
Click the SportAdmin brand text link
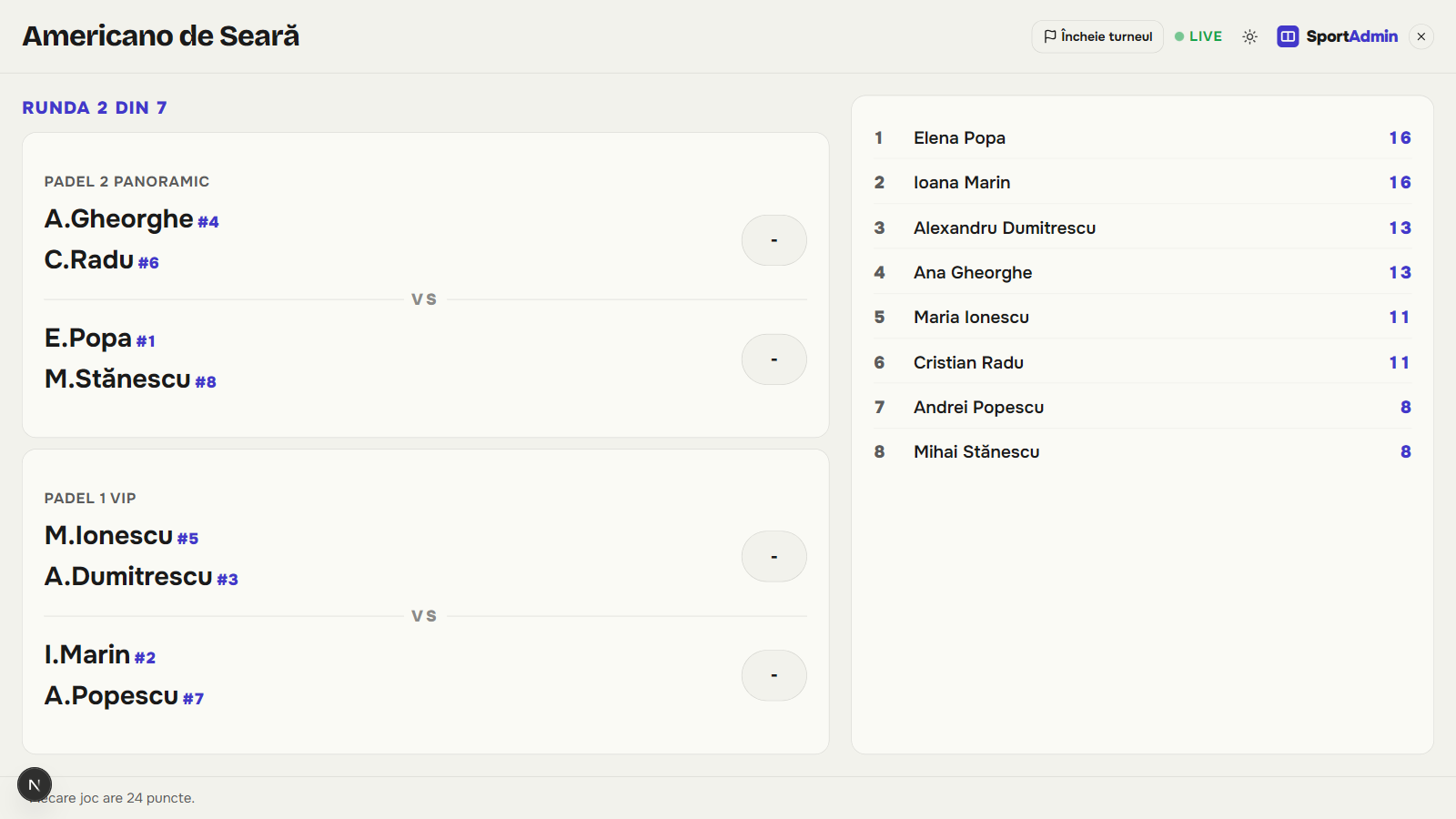[x=1351, y=36]
